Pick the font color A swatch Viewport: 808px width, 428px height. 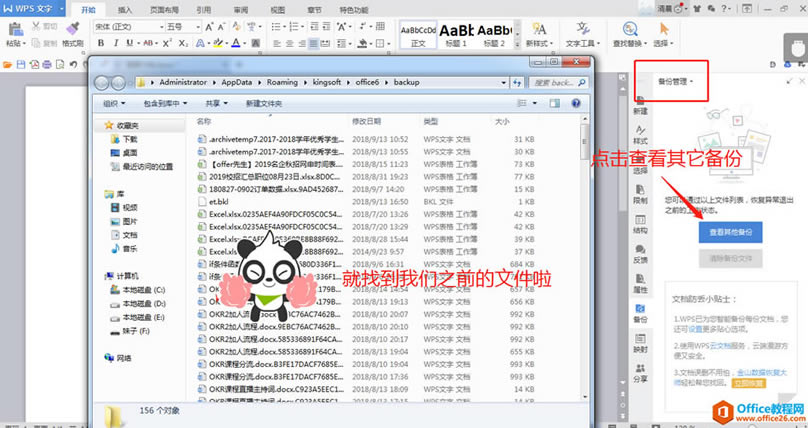pyautogui.click(x=235, y=43)
